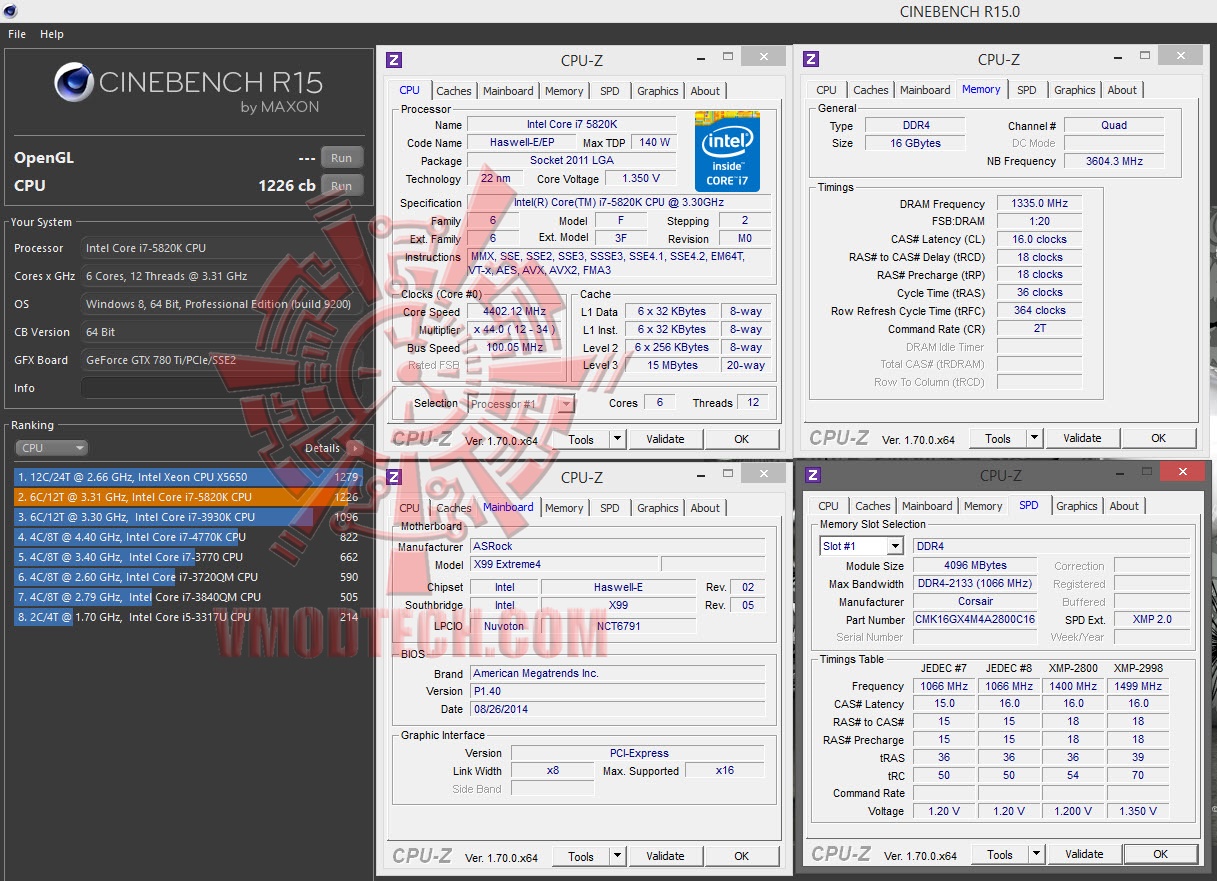Click the Cinebench R15 sphere logo

74,83
